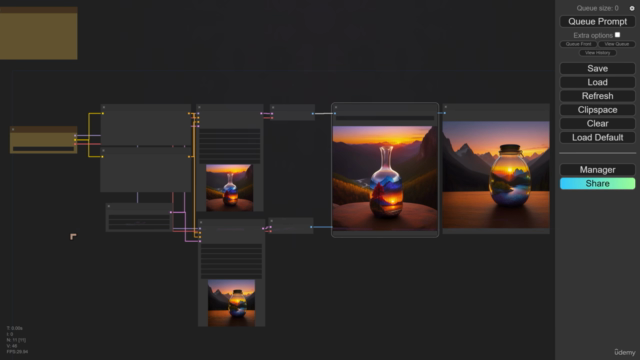Click the 'Queue size: 0' text
This screenshot has height=360, width=640.
(597, 8)
